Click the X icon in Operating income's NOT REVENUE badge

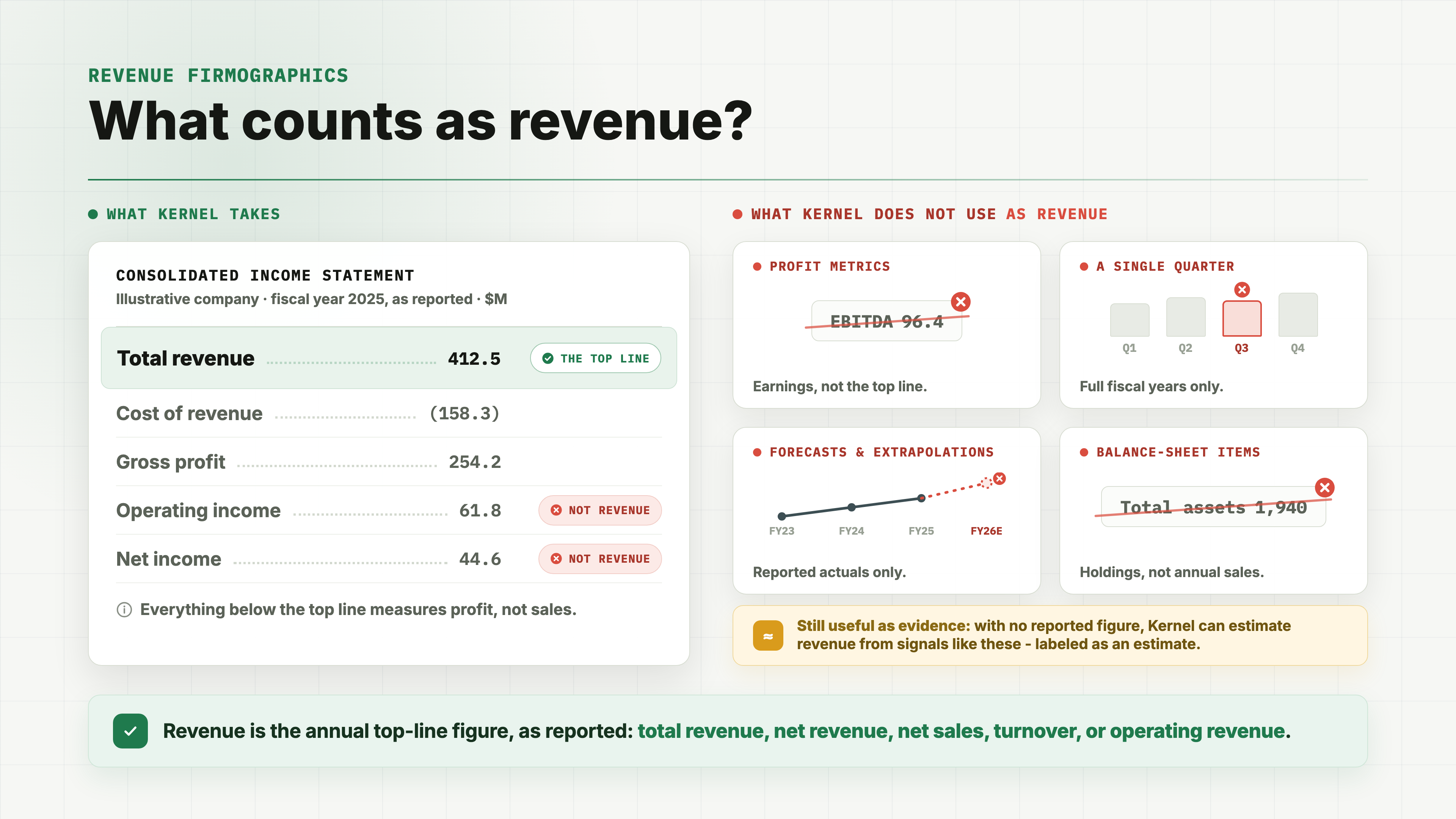(556, 510)
